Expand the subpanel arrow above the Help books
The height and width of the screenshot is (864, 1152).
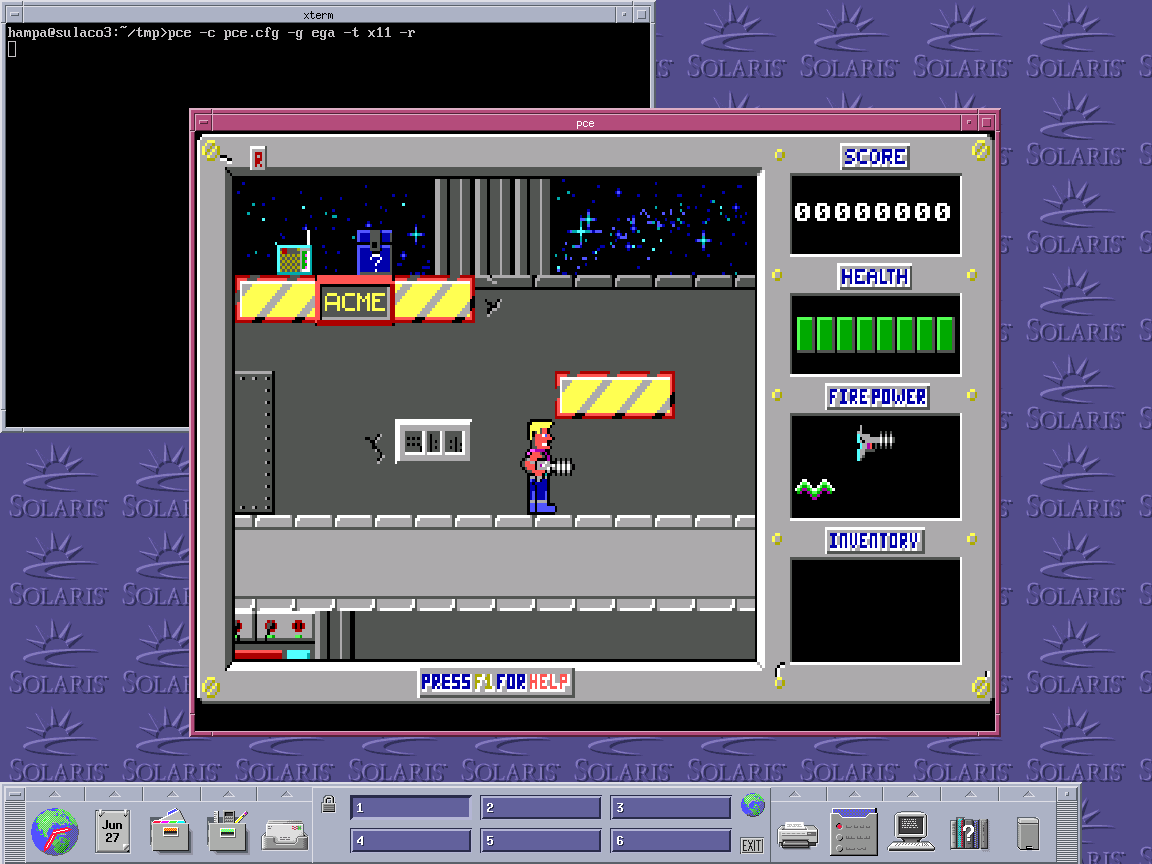(970, 794)
